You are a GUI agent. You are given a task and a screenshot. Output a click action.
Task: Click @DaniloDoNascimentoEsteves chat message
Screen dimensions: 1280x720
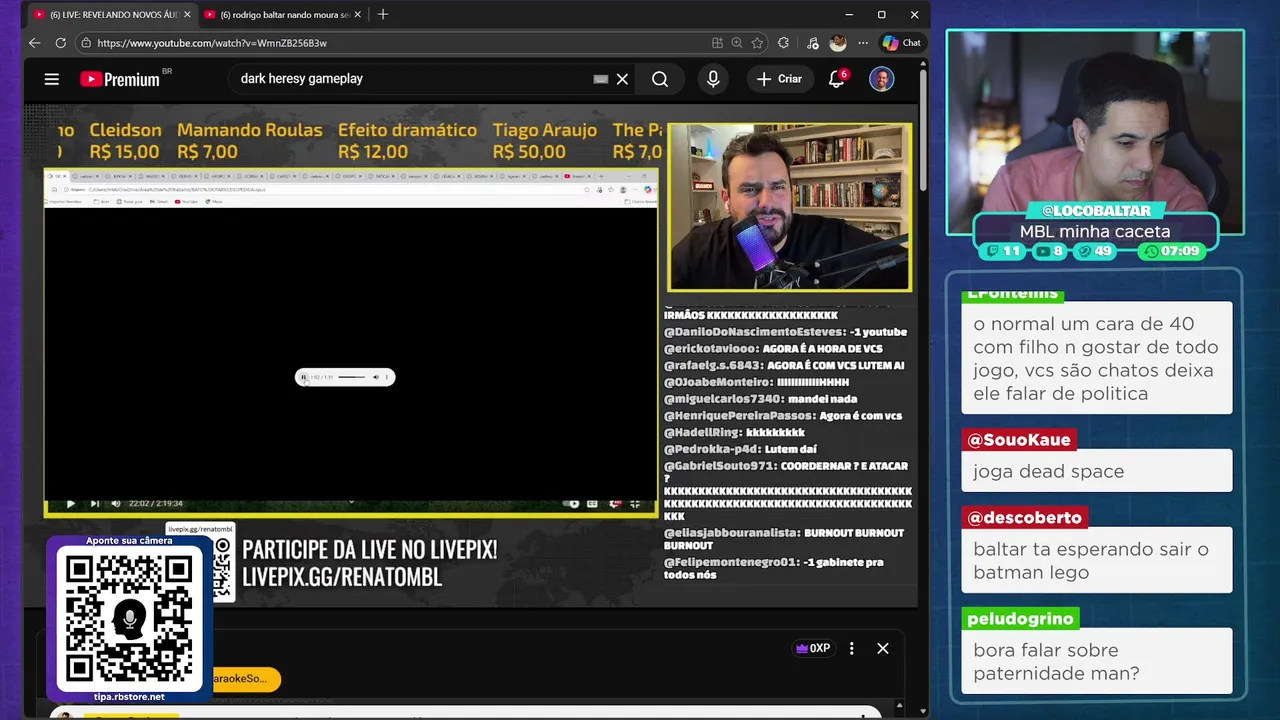click(785, 332)
